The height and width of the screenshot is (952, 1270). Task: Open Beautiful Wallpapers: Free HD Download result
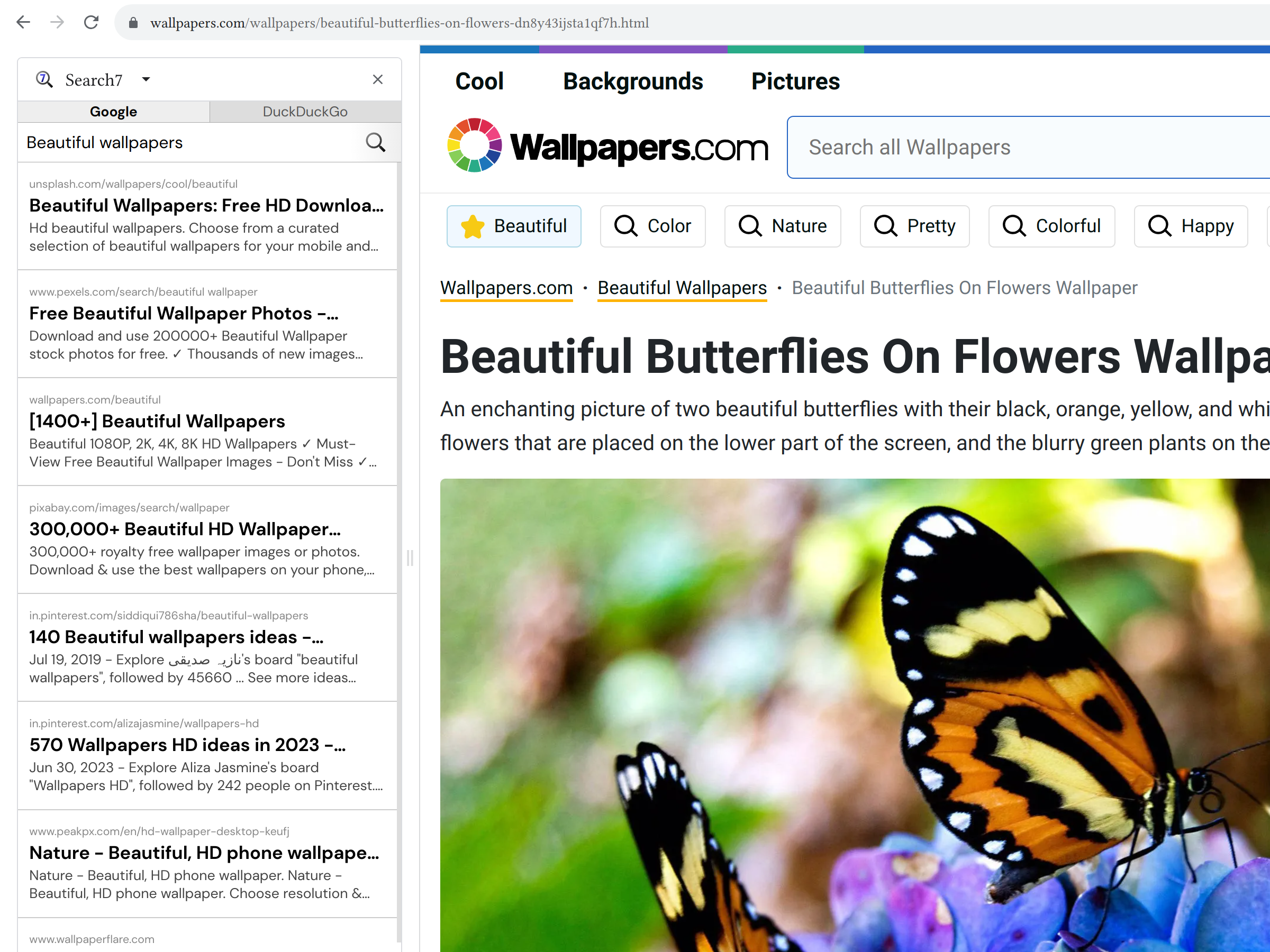tap(207, 205)
